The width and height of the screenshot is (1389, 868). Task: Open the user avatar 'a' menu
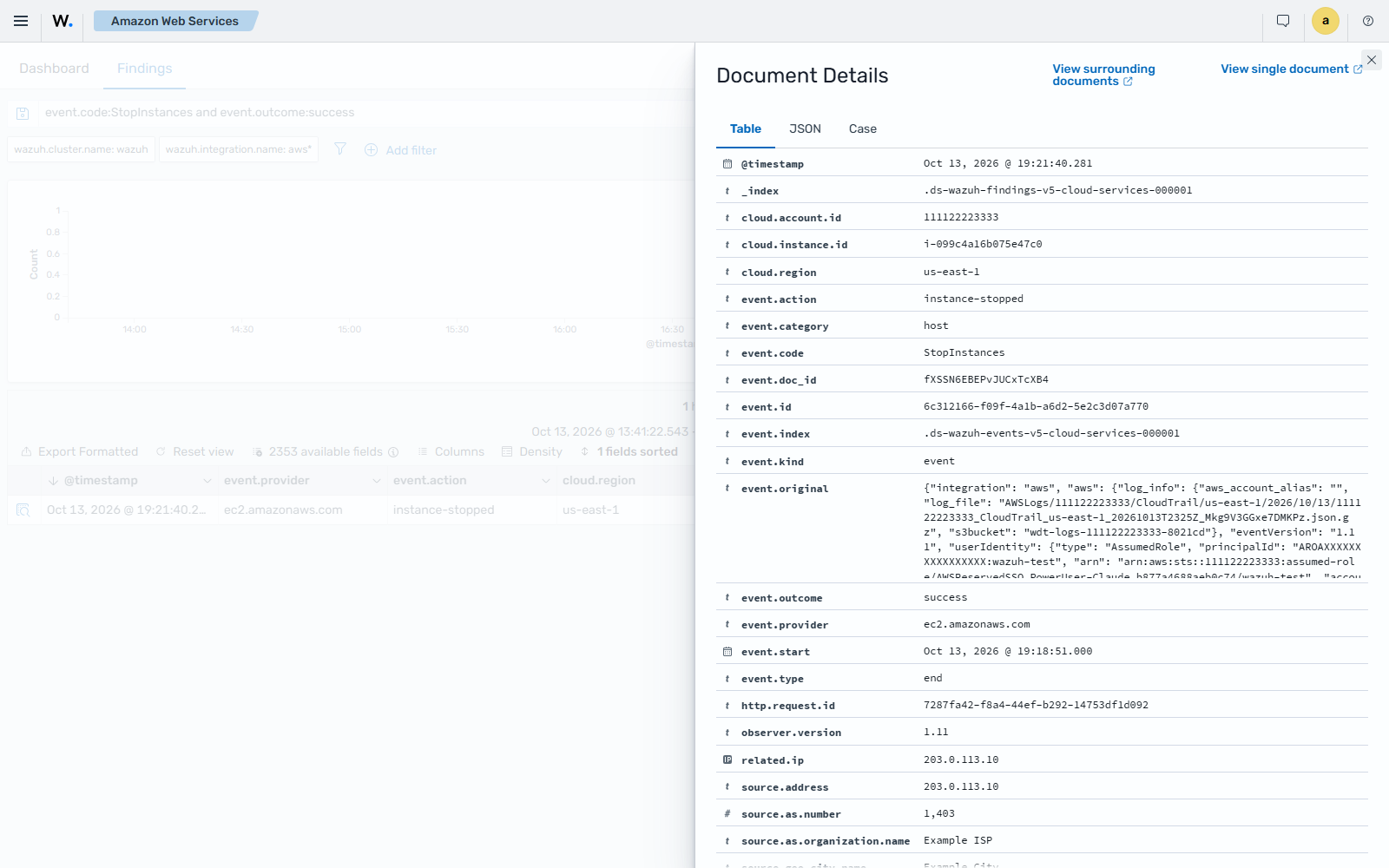1326,21
